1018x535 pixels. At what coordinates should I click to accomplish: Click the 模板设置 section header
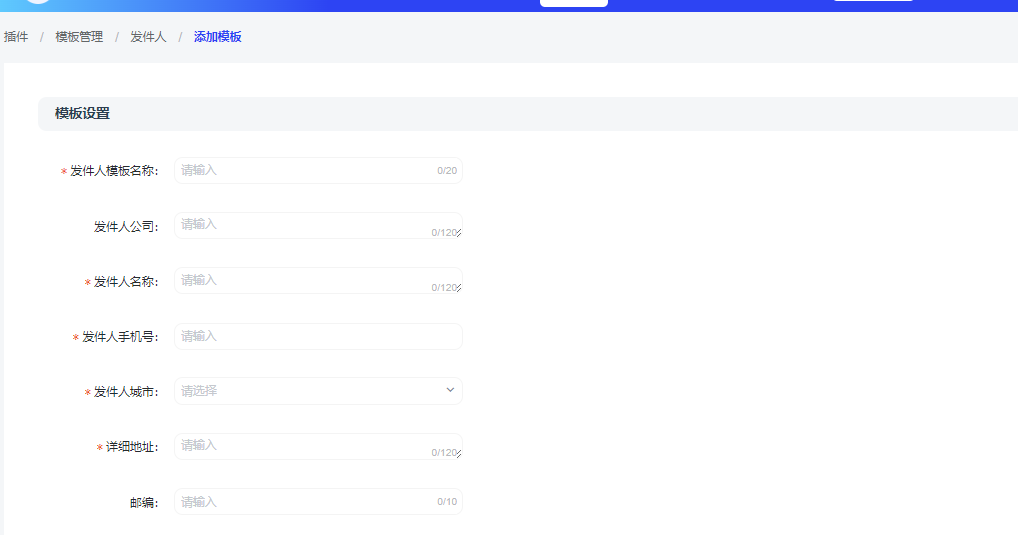click(82, 114)
